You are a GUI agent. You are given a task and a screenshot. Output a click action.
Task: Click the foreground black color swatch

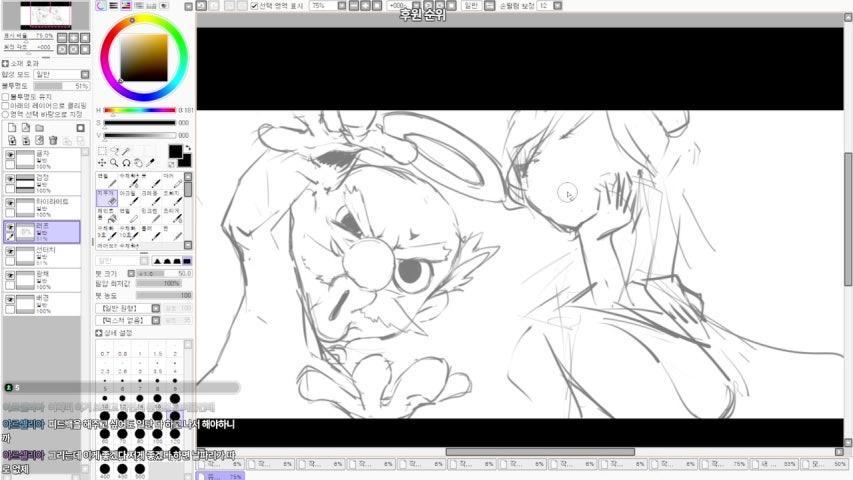point(175,151)
